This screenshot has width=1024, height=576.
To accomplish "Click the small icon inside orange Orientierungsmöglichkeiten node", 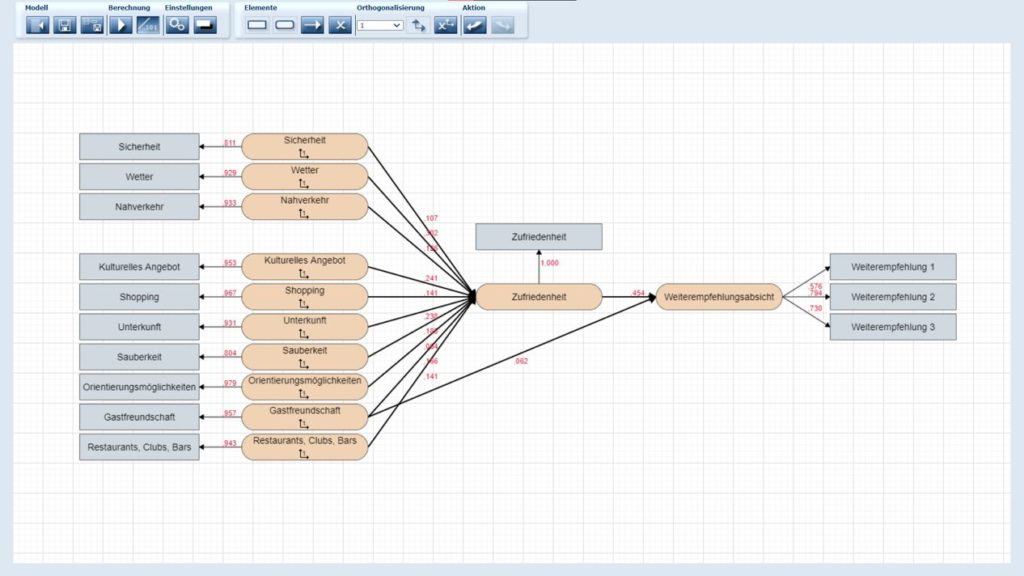I will [x=304, y=394].
